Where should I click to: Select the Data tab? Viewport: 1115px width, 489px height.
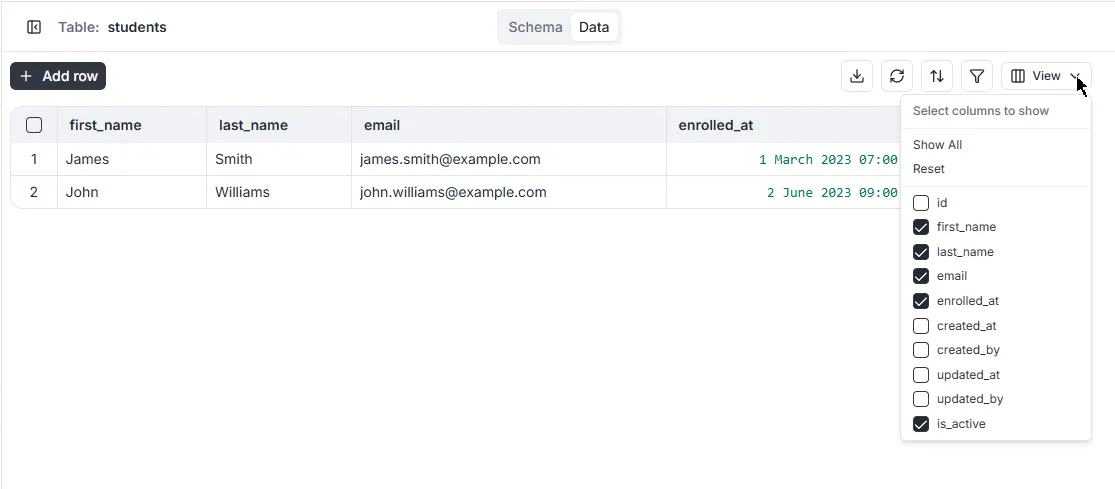(x=594, y=27)
